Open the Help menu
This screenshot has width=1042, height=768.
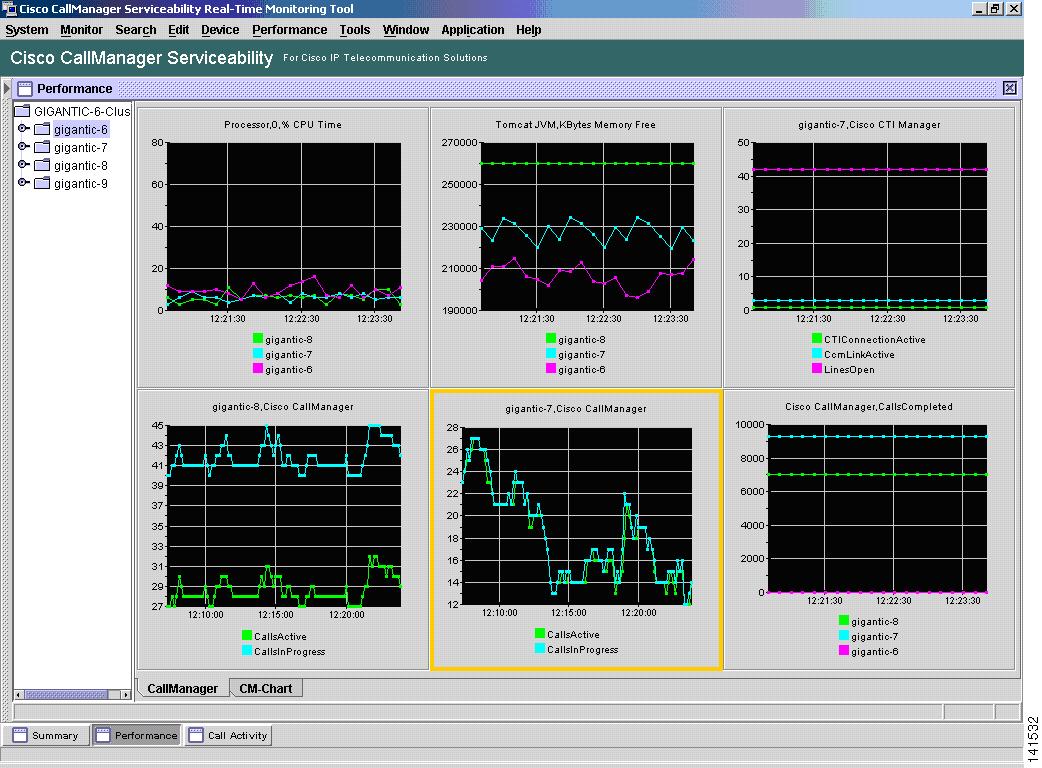coord(528,30)
